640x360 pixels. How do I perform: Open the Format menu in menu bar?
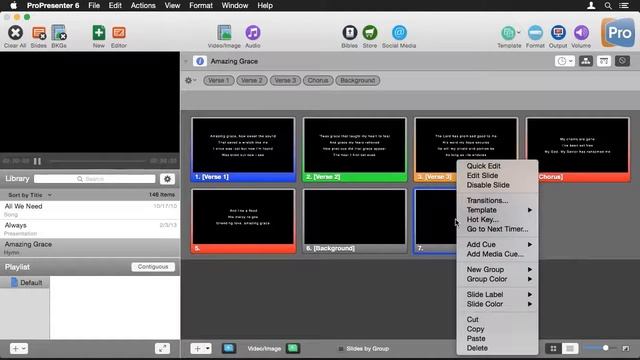point(201,5)
